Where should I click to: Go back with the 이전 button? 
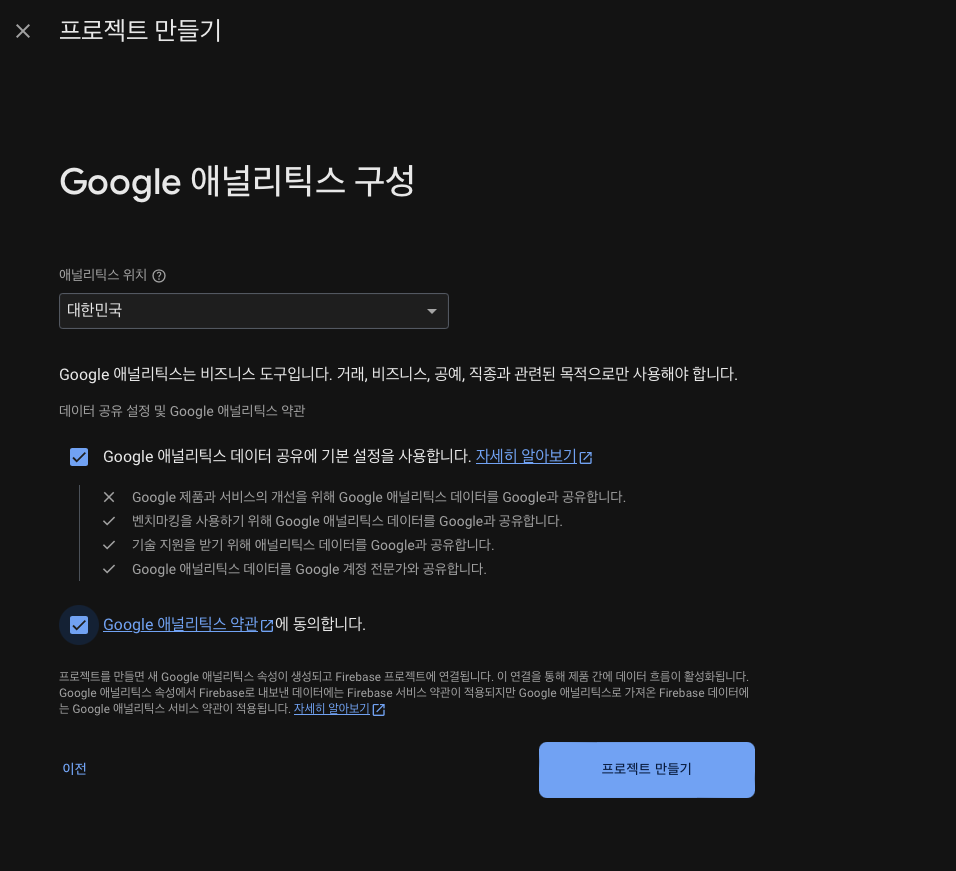(74, 769)
